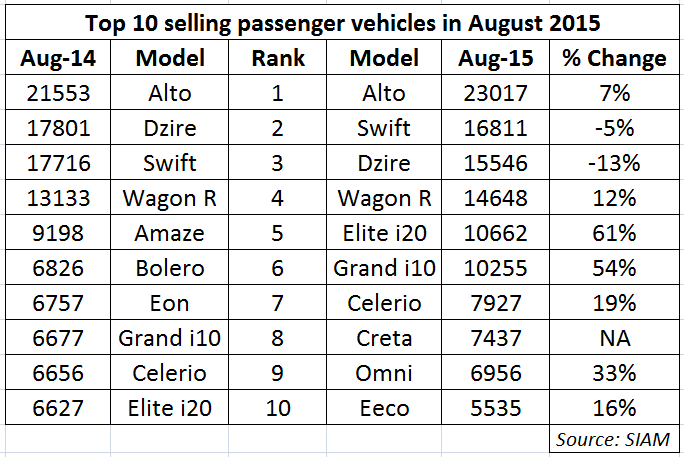The width and height of the screenshot is (684, 457).
Task: Select the Creta model cell
Action: (x=392, y=338)
